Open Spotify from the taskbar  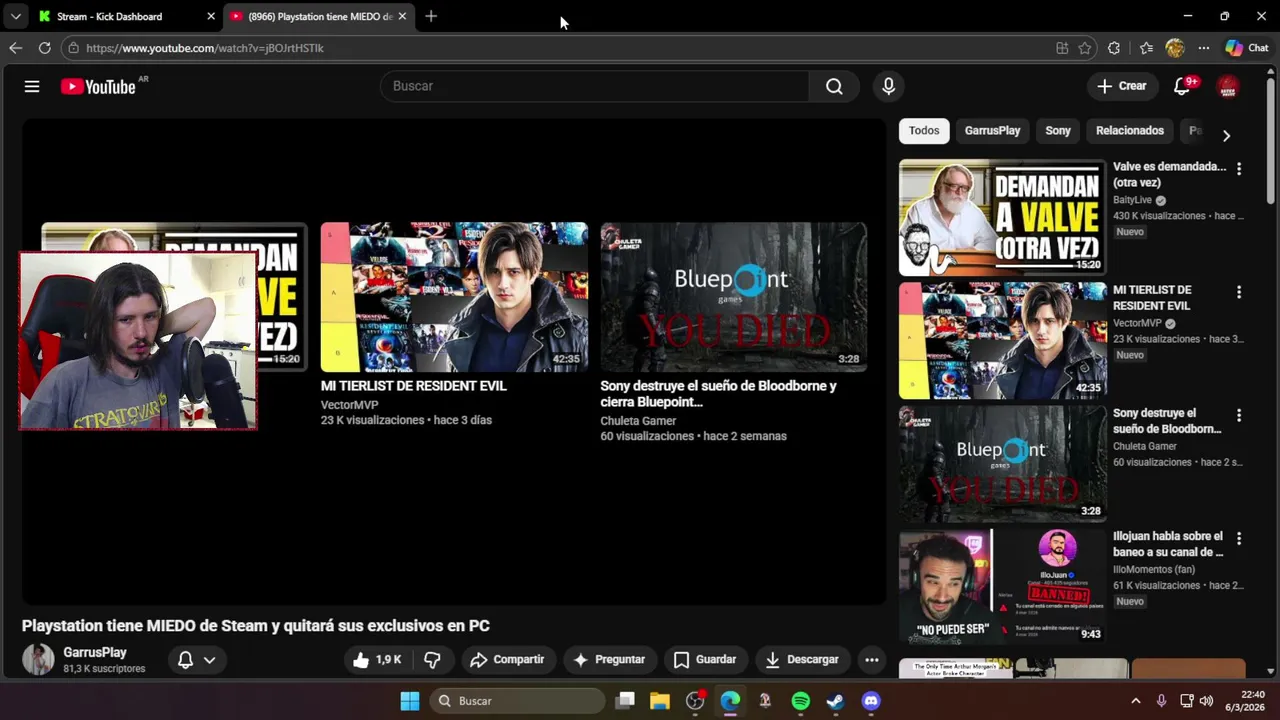[800, 701]
